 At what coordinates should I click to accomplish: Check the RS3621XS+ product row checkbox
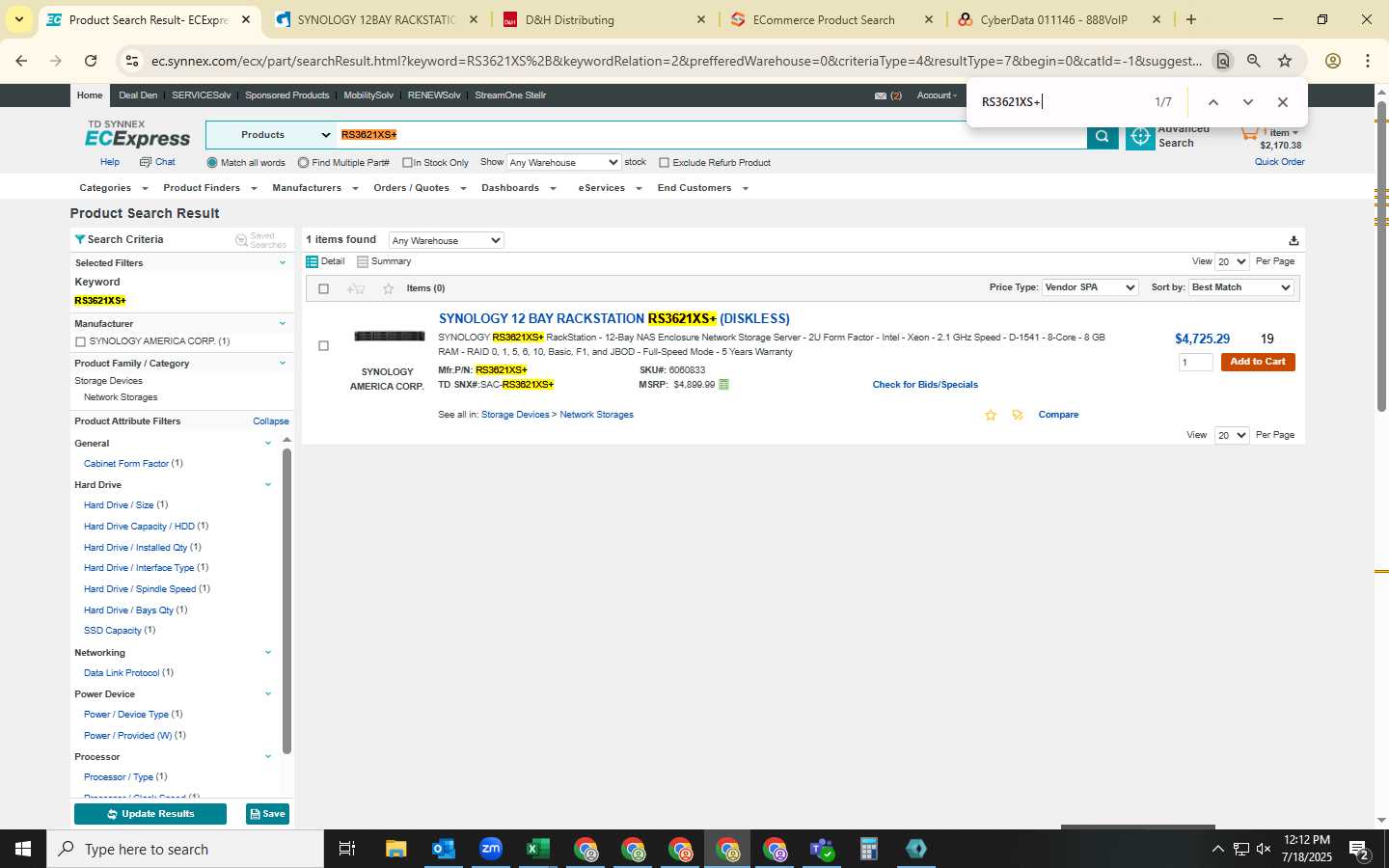pos(323,345)
